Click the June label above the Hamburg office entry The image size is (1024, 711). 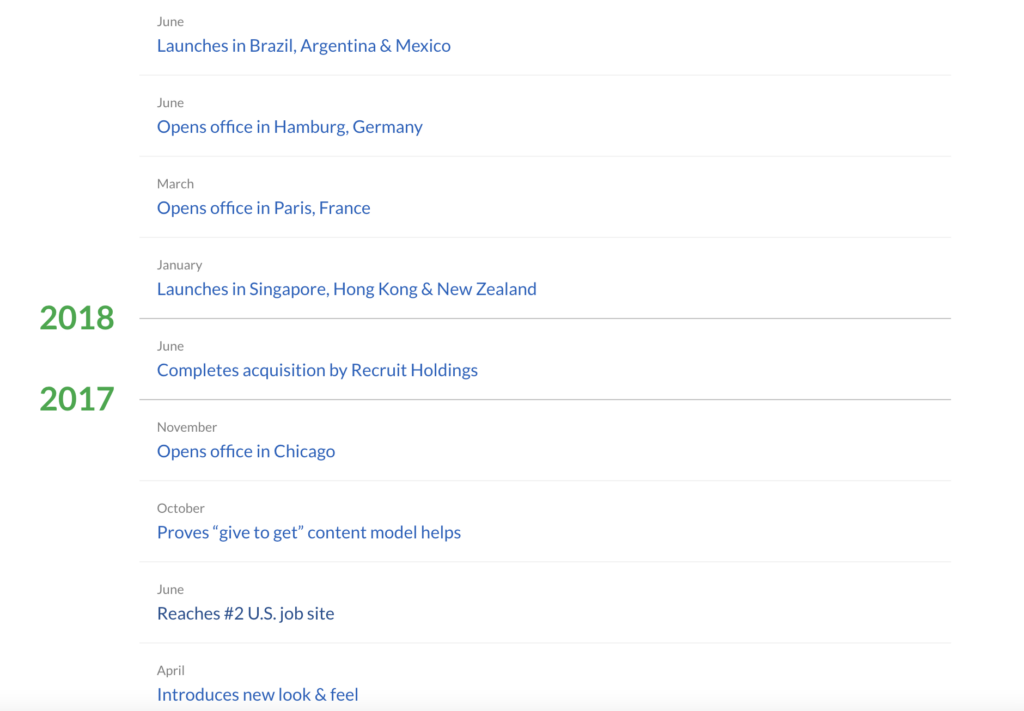click(x=170, y=103)
